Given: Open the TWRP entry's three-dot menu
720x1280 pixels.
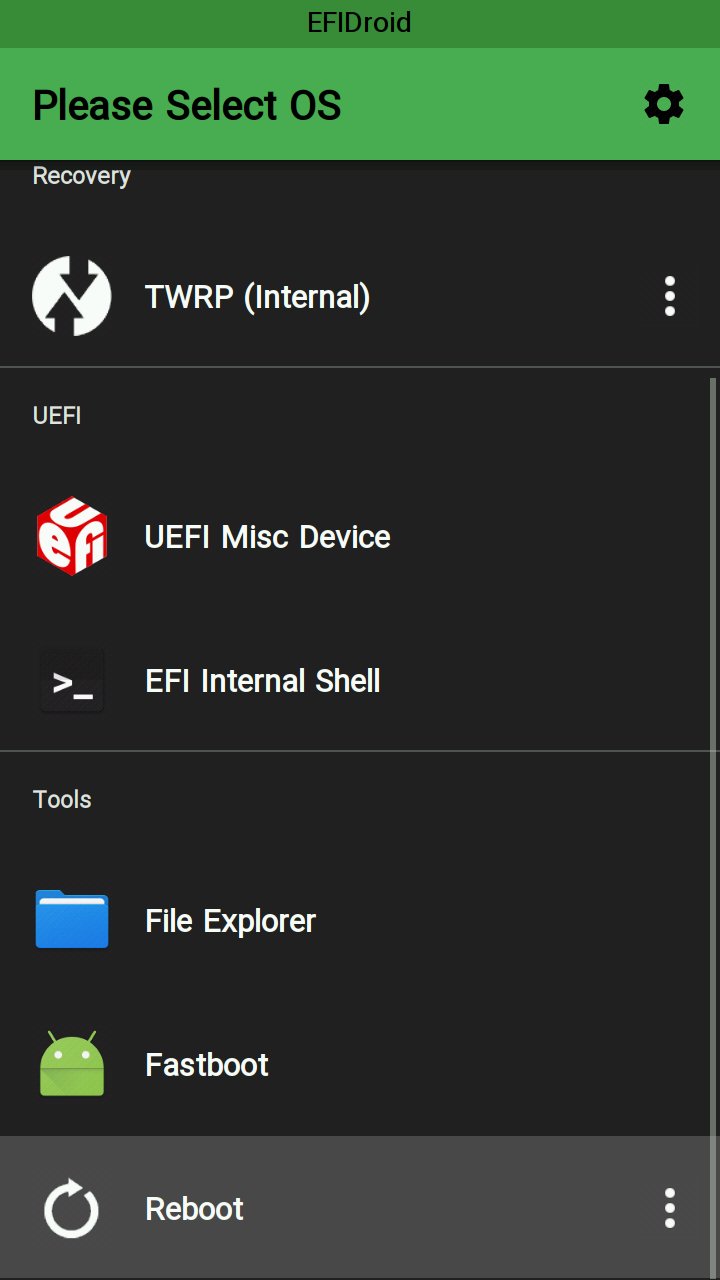Looking at the screenshot, I should 669,296.
